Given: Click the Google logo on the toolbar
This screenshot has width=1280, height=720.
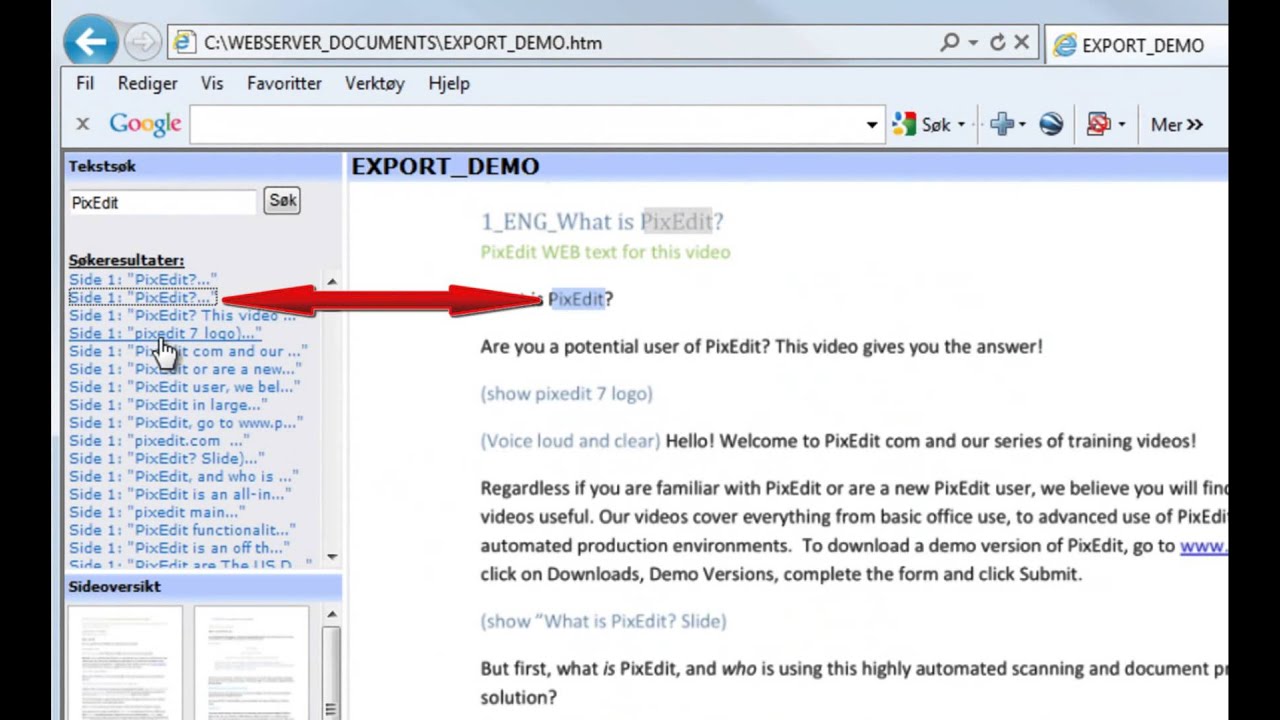Looking at the screenshot, I should pyautogui.click(x=145, y=124).
